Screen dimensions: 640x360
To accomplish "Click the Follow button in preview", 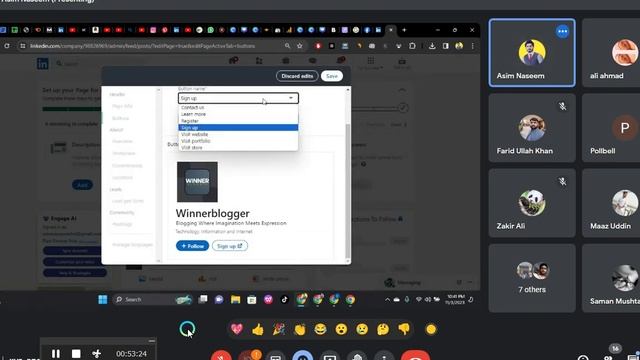I will [x=192, y=246].
